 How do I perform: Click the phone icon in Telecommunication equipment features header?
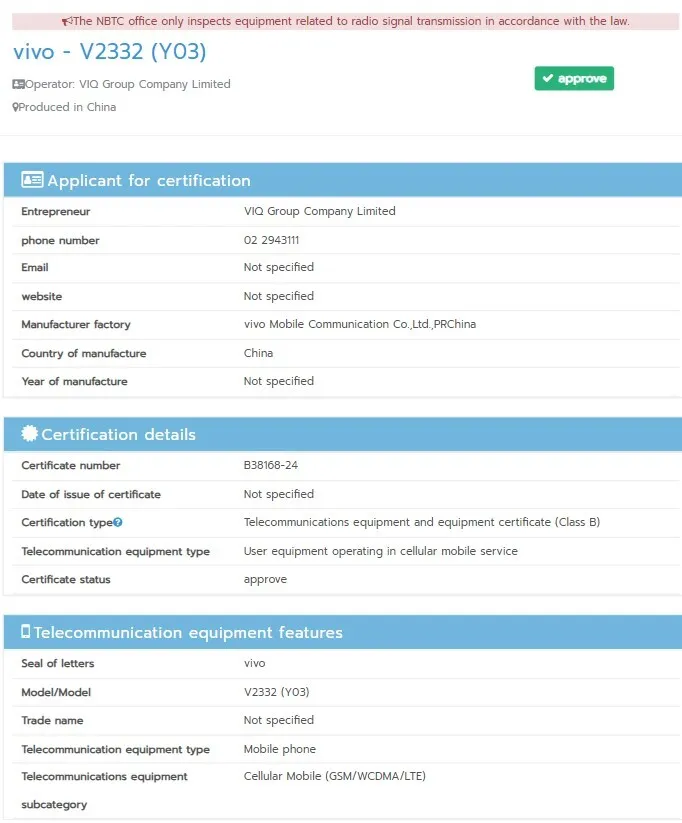tap(25, 633)
